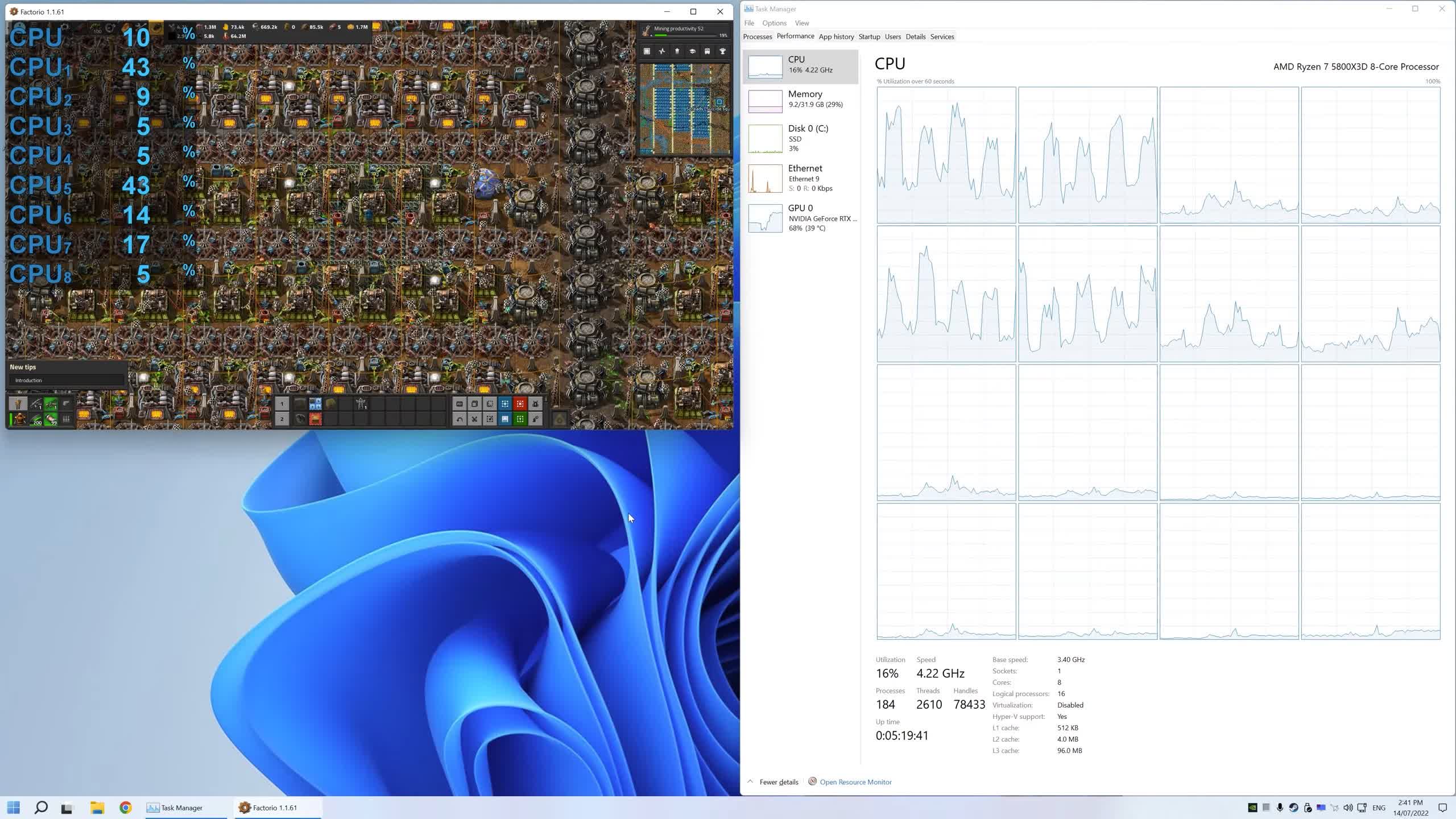This screenshot has height=819, width=1456.
Task: Open the File menu in Task Manager
Action: click(x=749, y=23)
